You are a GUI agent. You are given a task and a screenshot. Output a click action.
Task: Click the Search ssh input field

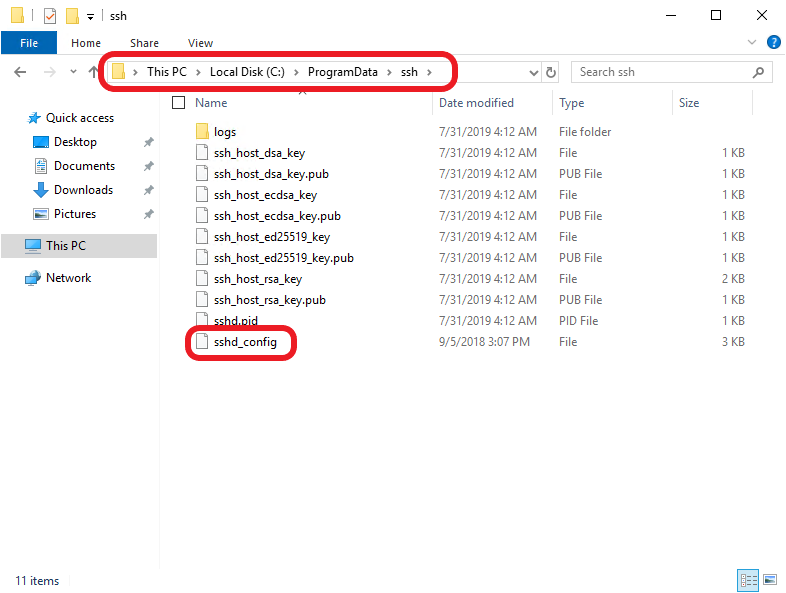point(660,72)
